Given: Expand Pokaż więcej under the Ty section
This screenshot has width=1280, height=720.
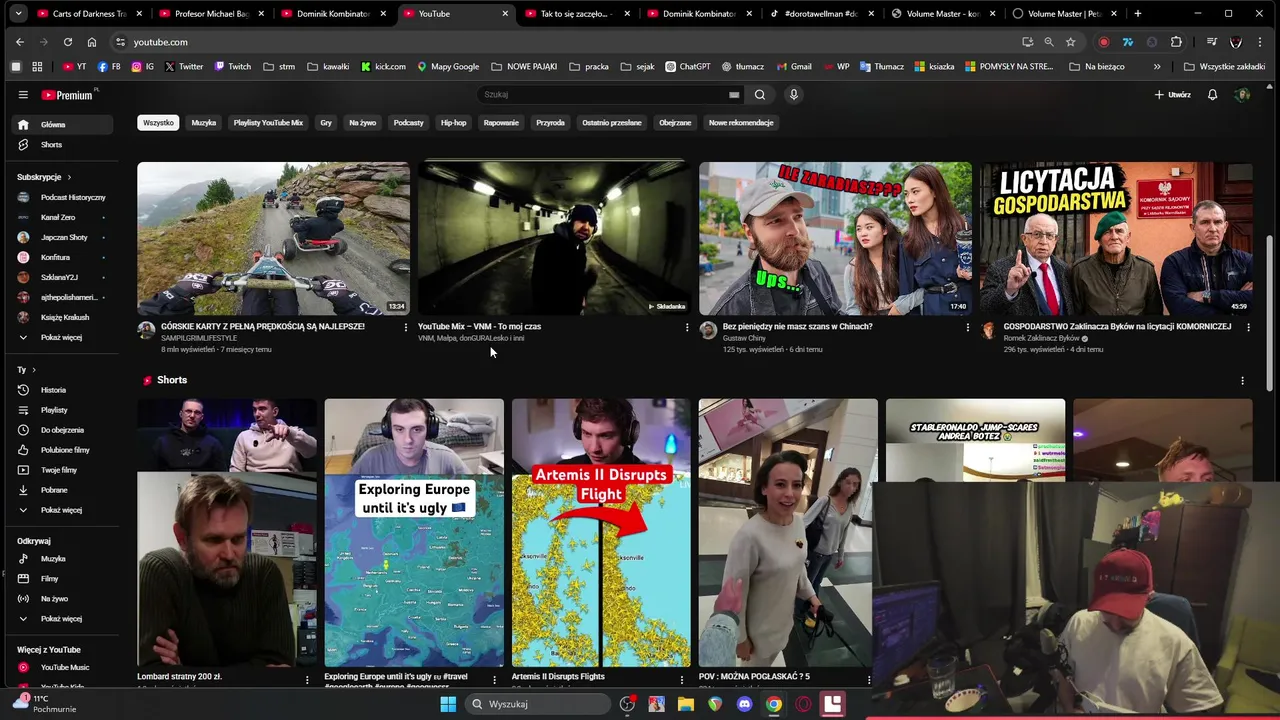Looking at the screenshot, I should point(60,510).
